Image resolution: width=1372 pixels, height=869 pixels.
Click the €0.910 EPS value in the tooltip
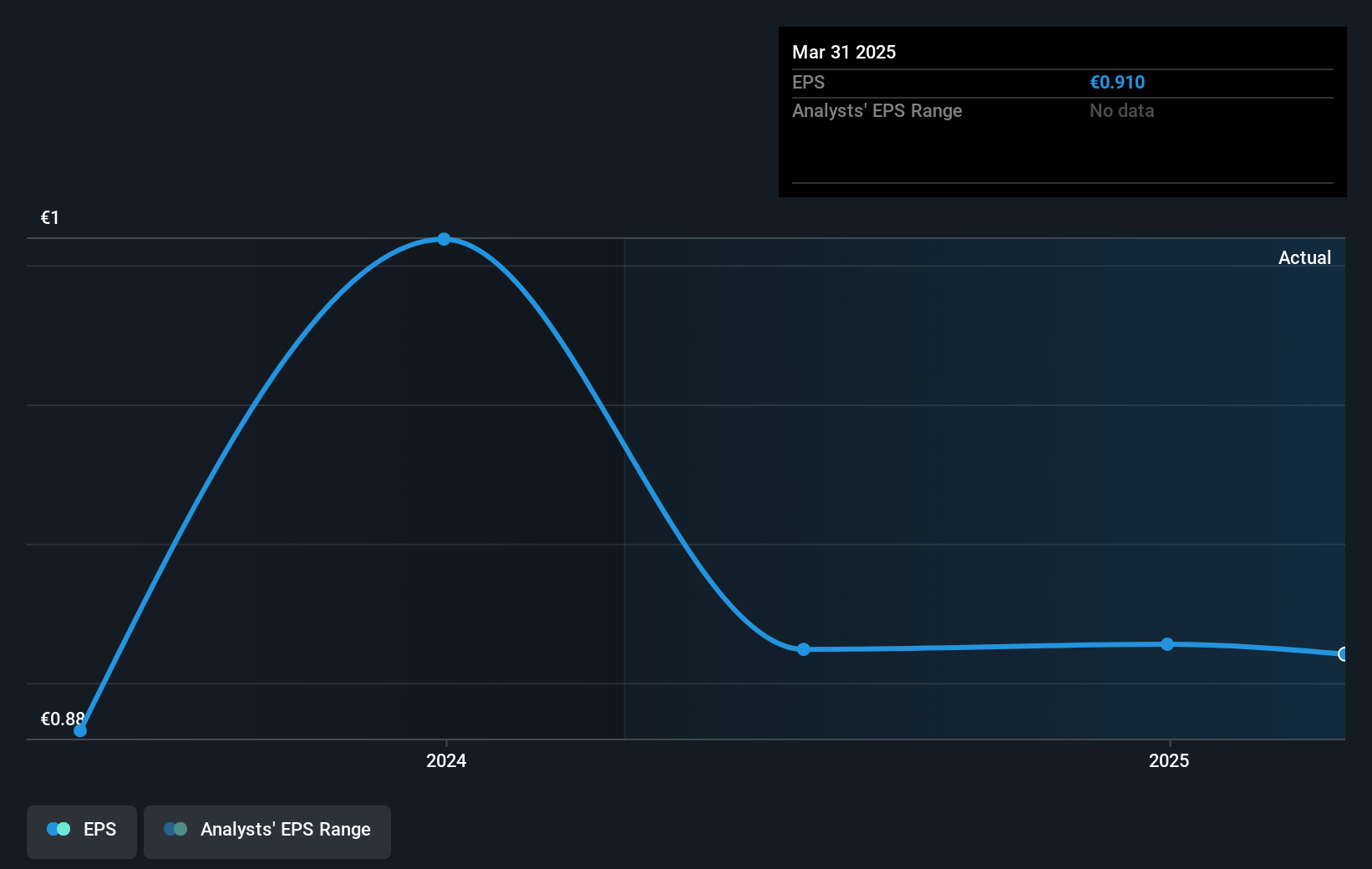(1117, 82)
